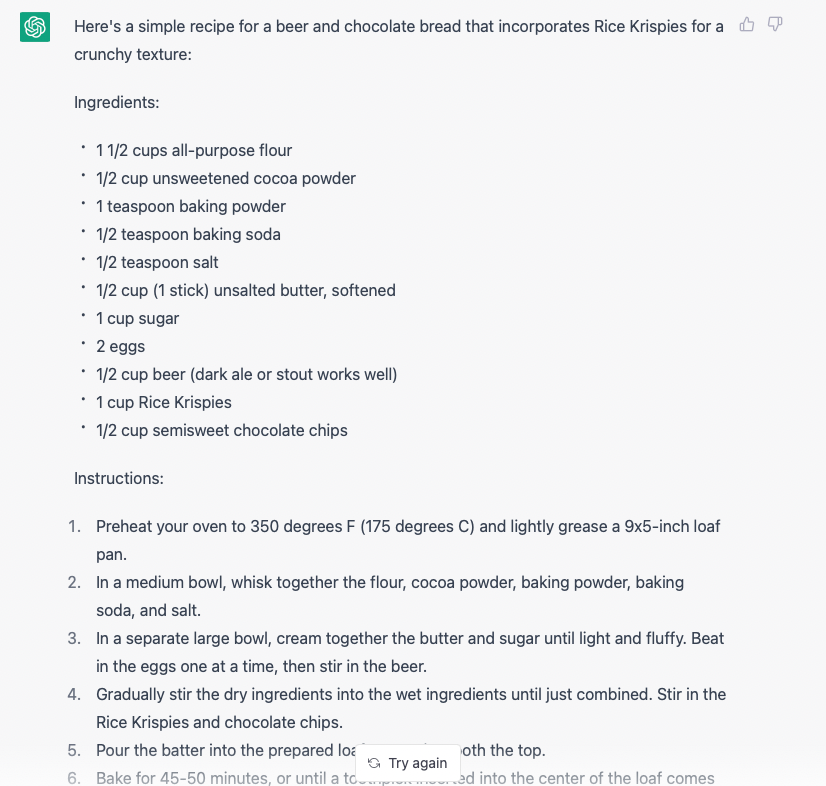
Task: Click the "1 cup Rice Krispies" item
Action: tap(164, 402)
